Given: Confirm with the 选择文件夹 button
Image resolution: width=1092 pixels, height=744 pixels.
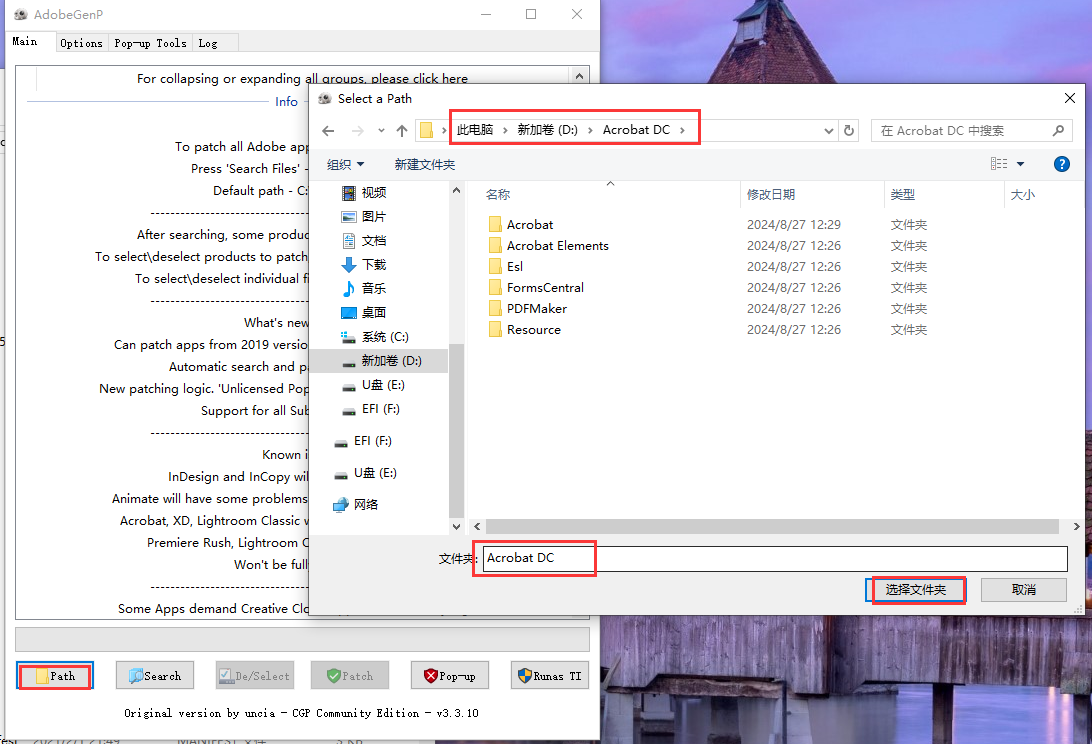Looking at the screenshot, I should 916,590.
